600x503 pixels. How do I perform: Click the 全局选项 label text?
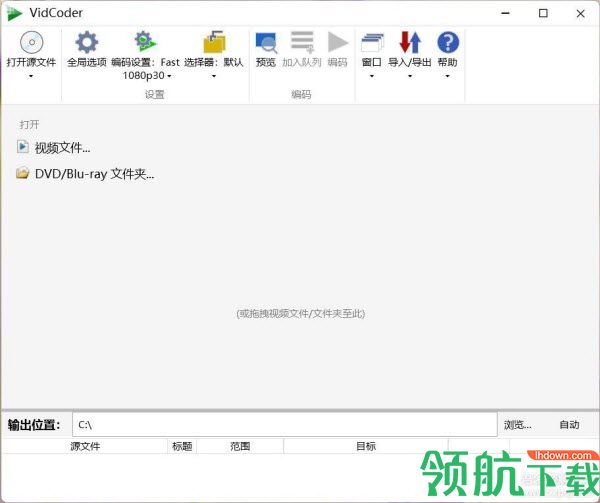click(86, 62)
